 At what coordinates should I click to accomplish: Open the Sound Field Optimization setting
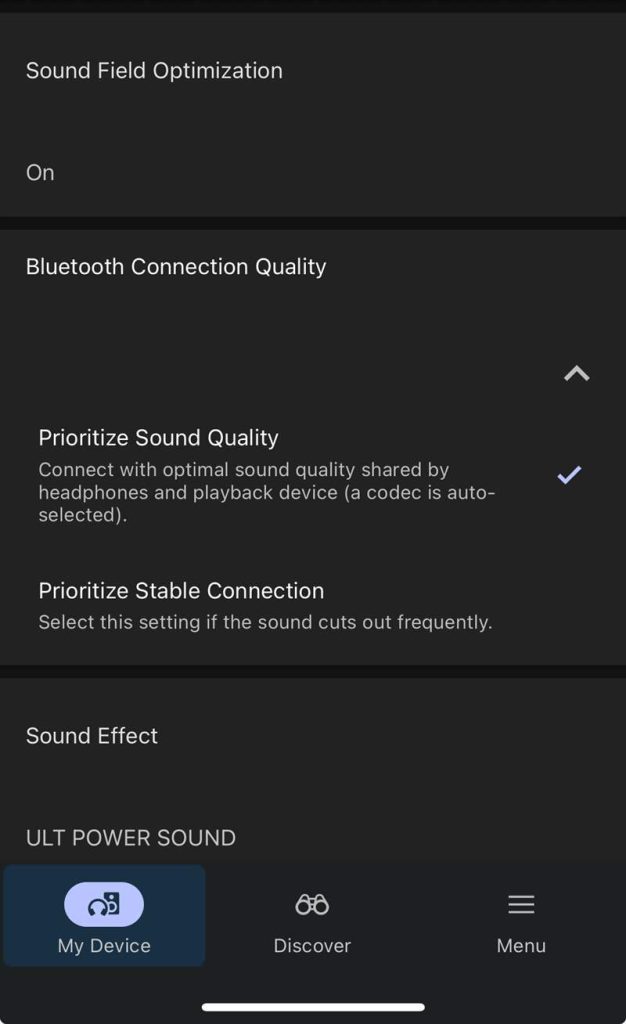click(154, 71)
